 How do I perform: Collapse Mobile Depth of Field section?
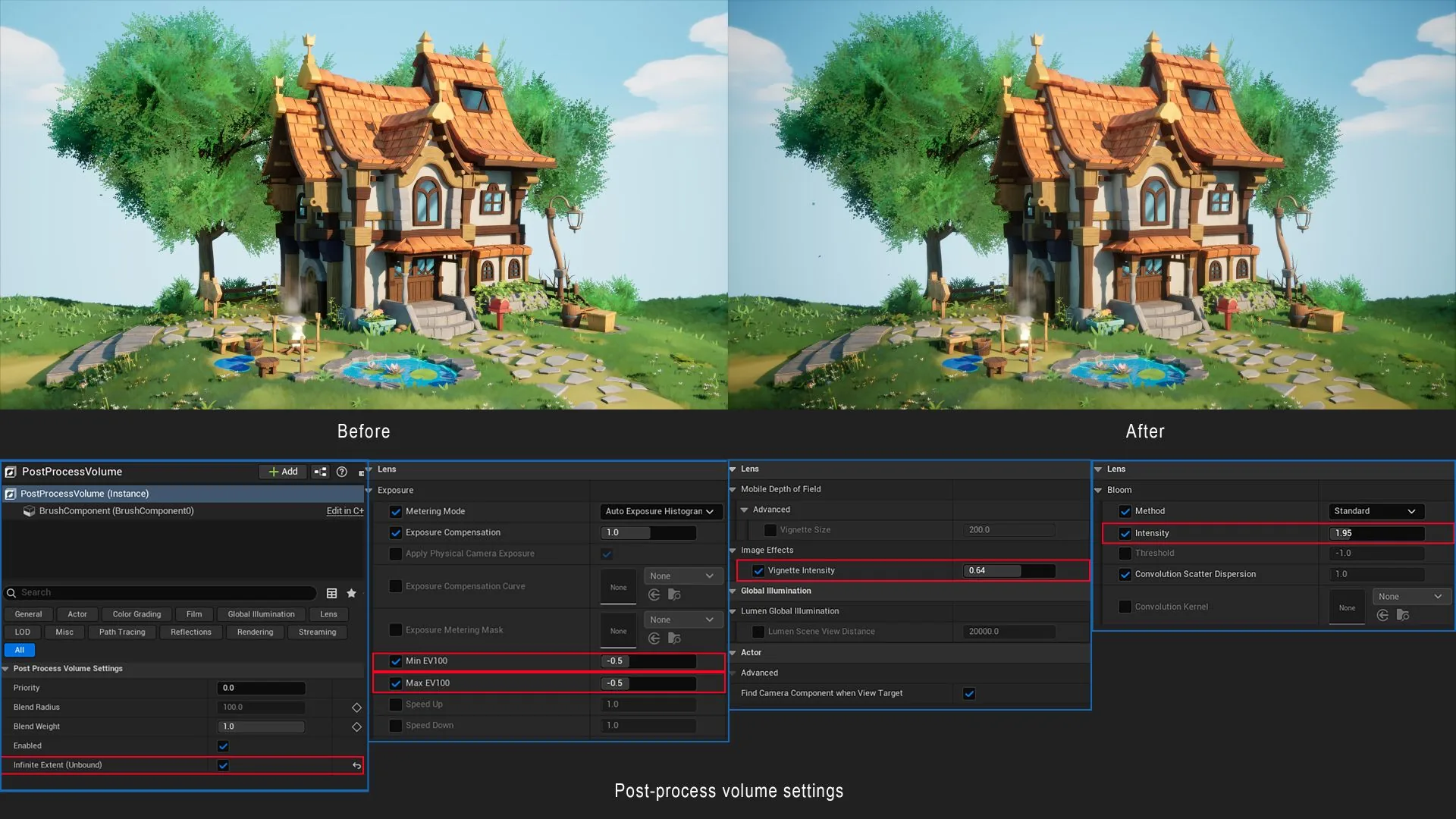coord(733,490)
